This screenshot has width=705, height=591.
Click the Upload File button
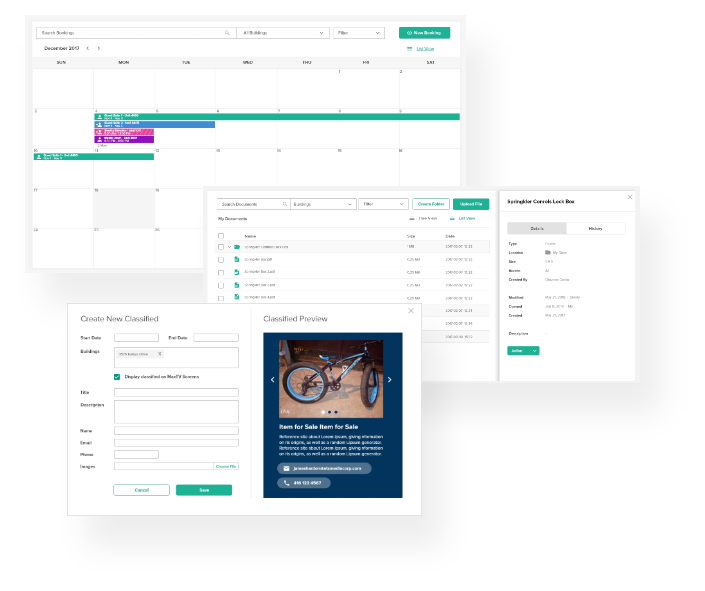tap(470, 204)
